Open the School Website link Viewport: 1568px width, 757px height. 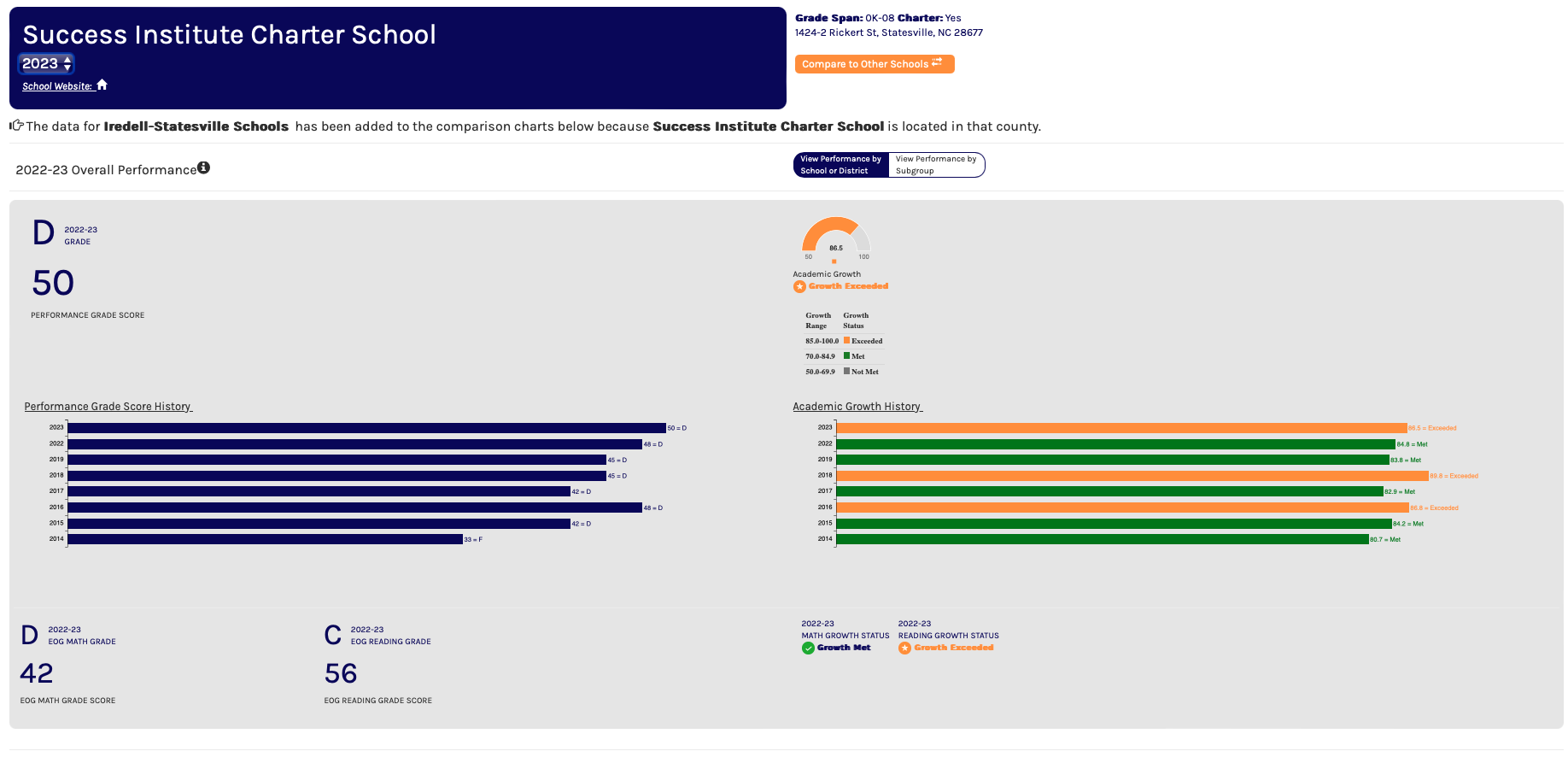click(57, 86)
